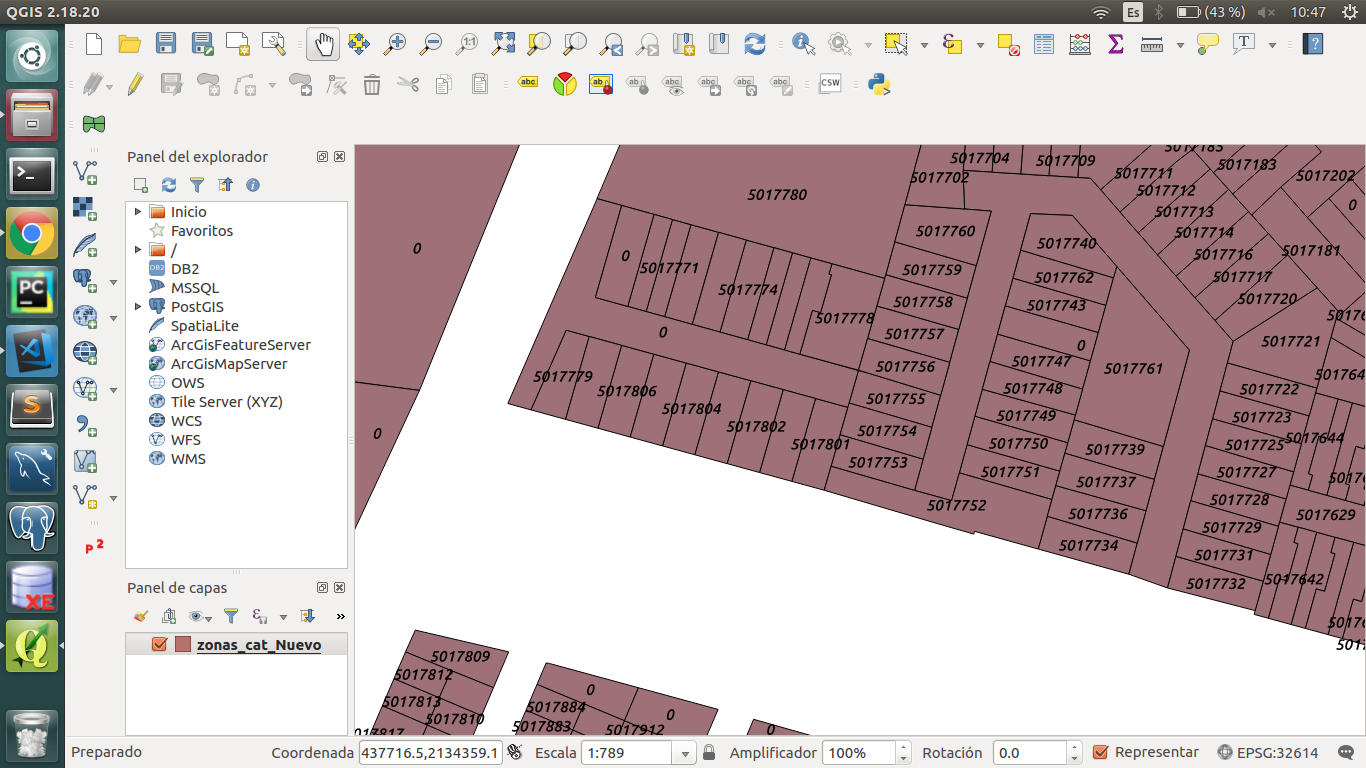Refresh the map canvas
This screenshot has width=1366, height=768.
[x=755, y=44]
